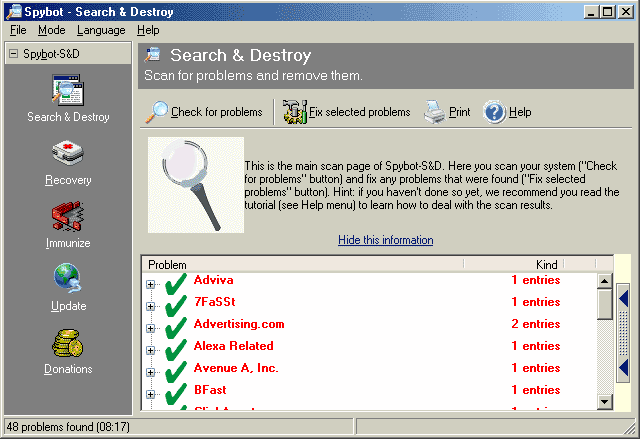This screenshot has height=439, width=640.
Task: Expand the Alexa Related entry
Action: click(x=152, y=347)
